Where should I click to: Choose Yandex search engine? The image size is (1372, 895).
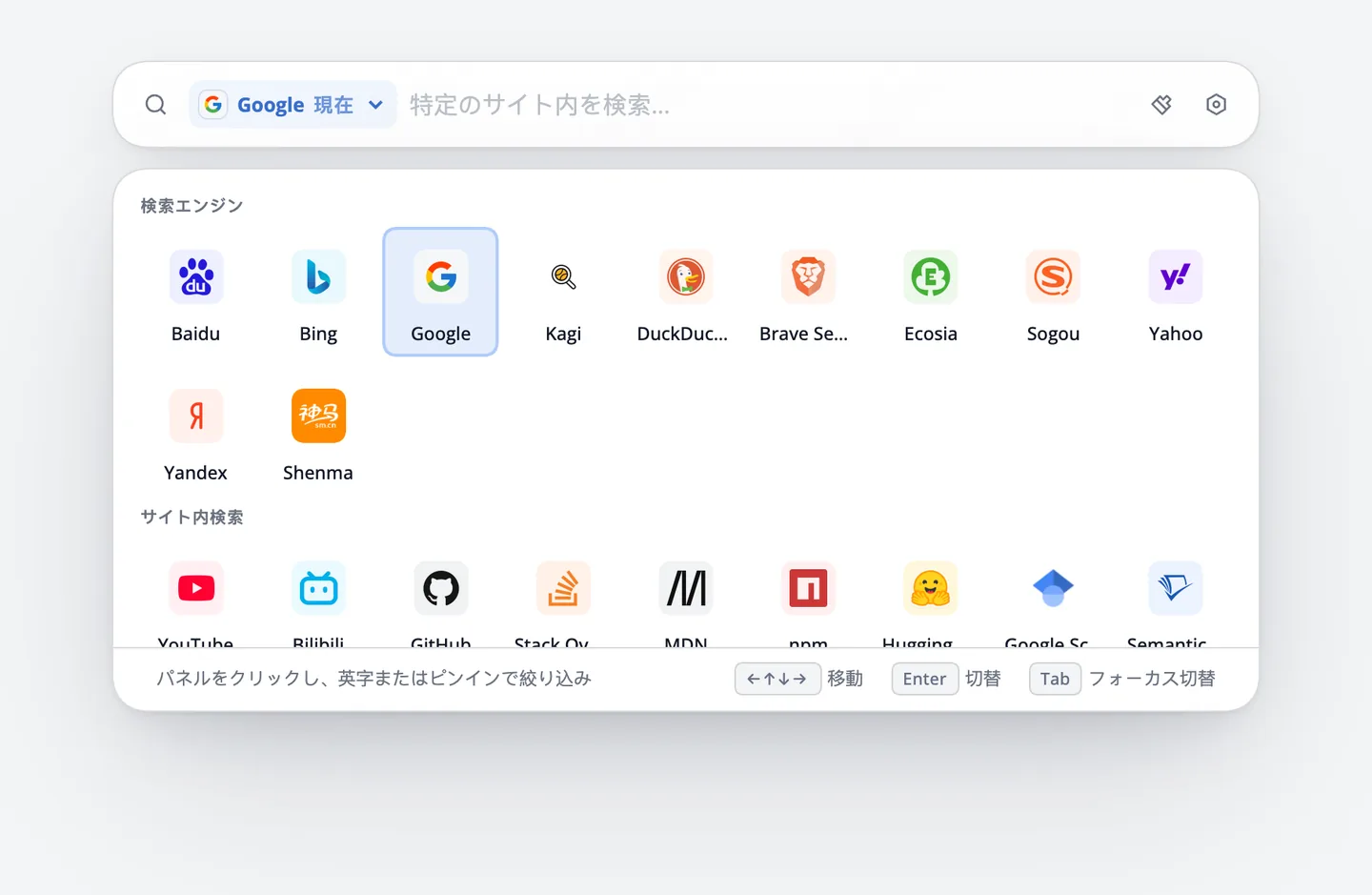(195, 431)
